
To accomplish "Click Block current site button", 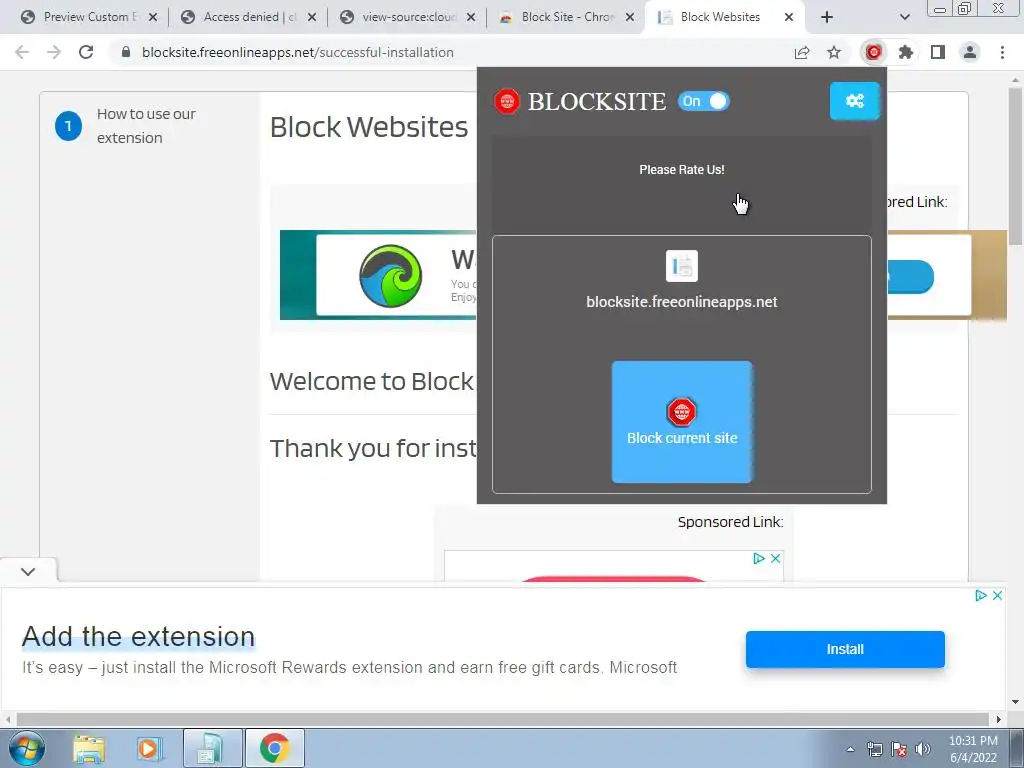I will tap(682, 422).
